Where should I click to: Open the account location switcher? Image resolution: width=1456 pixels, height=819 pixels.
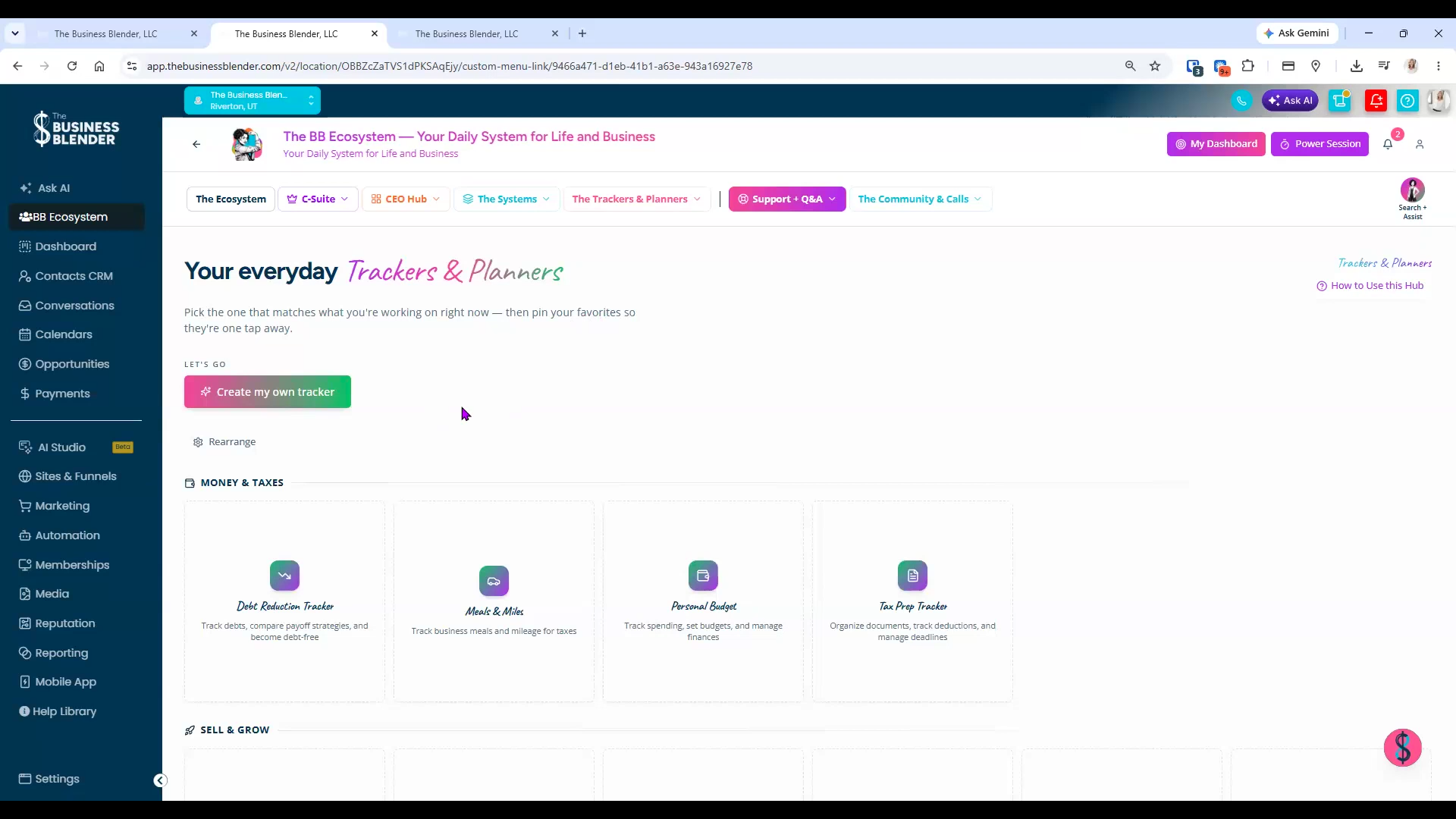coord(253,101)
